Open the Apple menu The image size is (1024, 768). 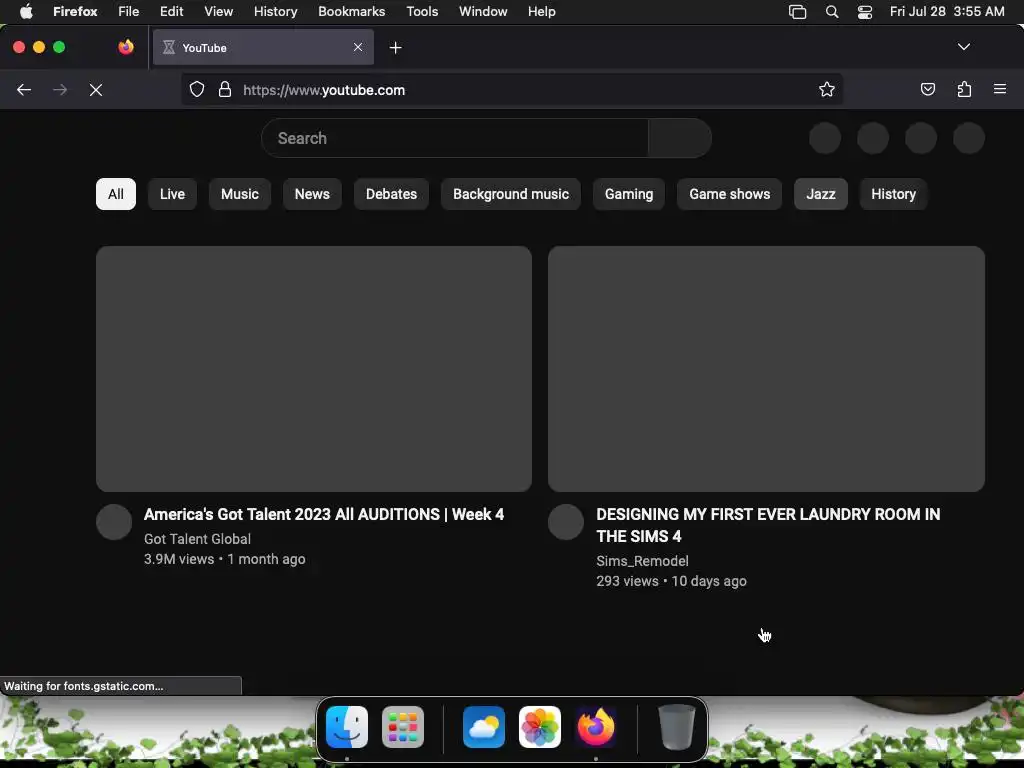[x=26, y=11]
